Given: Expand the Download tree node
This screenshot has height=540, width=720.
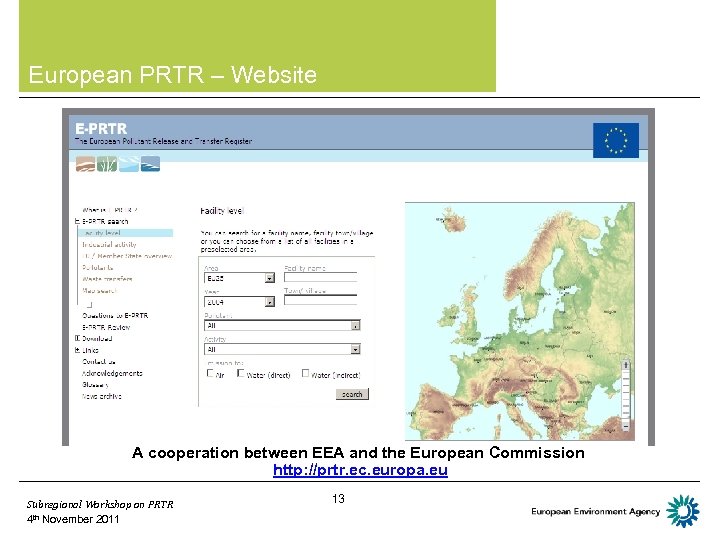Looking at the screenshot, I should tap(77, 338).
